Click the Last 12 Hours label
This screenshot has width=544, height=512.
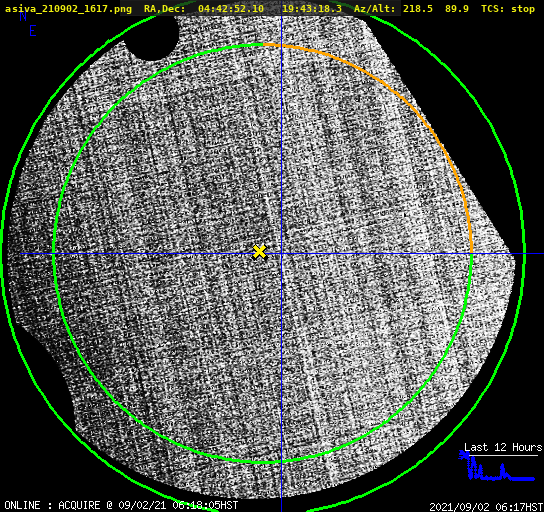[503, 447]
